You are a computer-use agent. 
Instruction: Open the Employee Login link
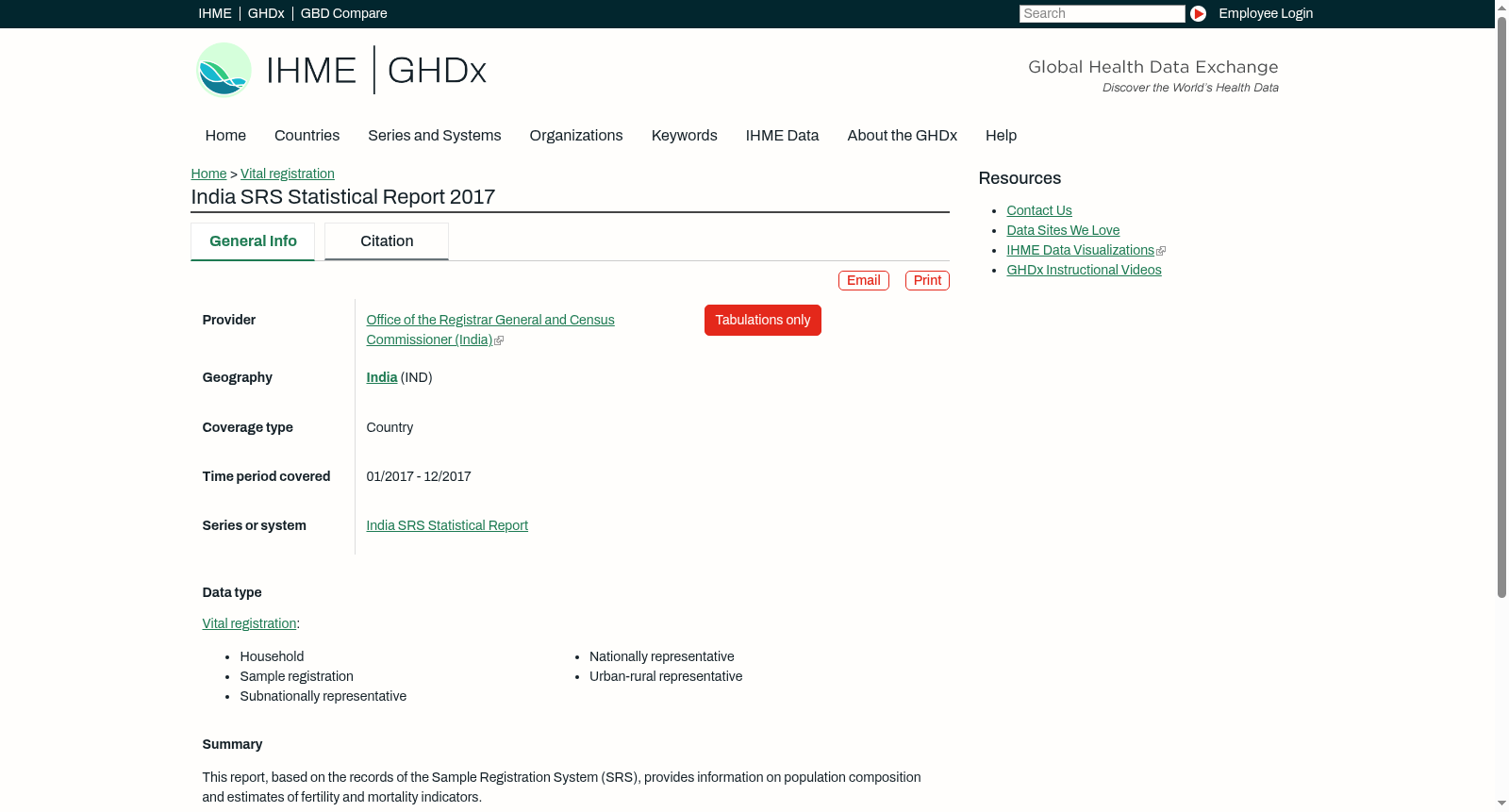pos(1266,13)
